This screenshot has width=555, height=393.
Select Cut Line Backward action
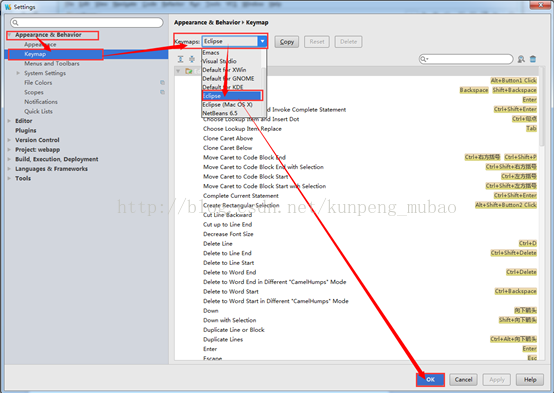point(228,215)
